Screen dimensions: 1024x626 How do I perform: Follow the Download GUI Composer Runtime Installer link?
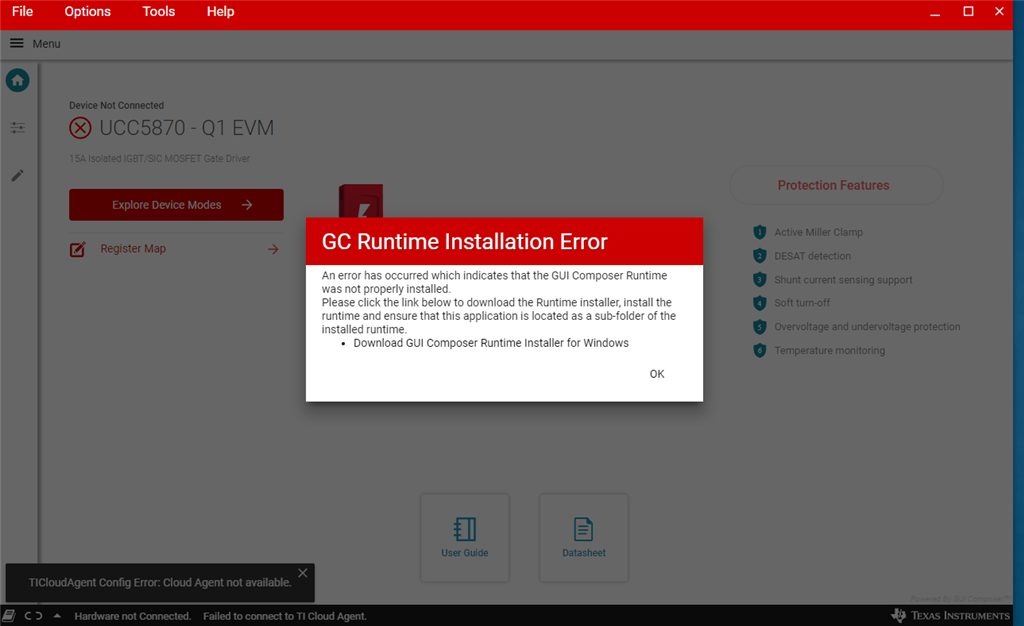[x=491, y=343]
